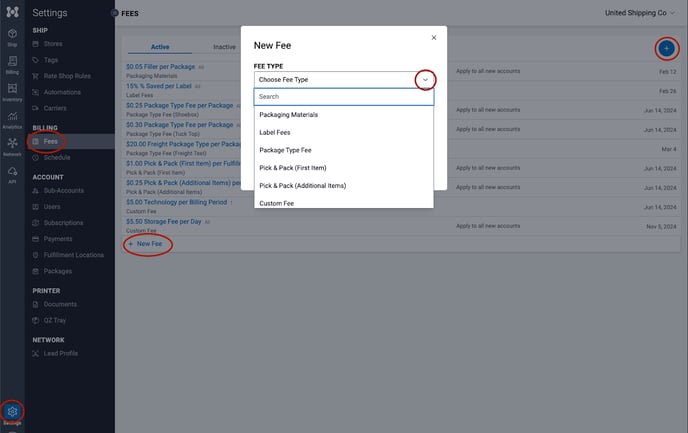Open 15% % Saved per Label fee
Screen dimensions: 688x433
click(158, 86)
